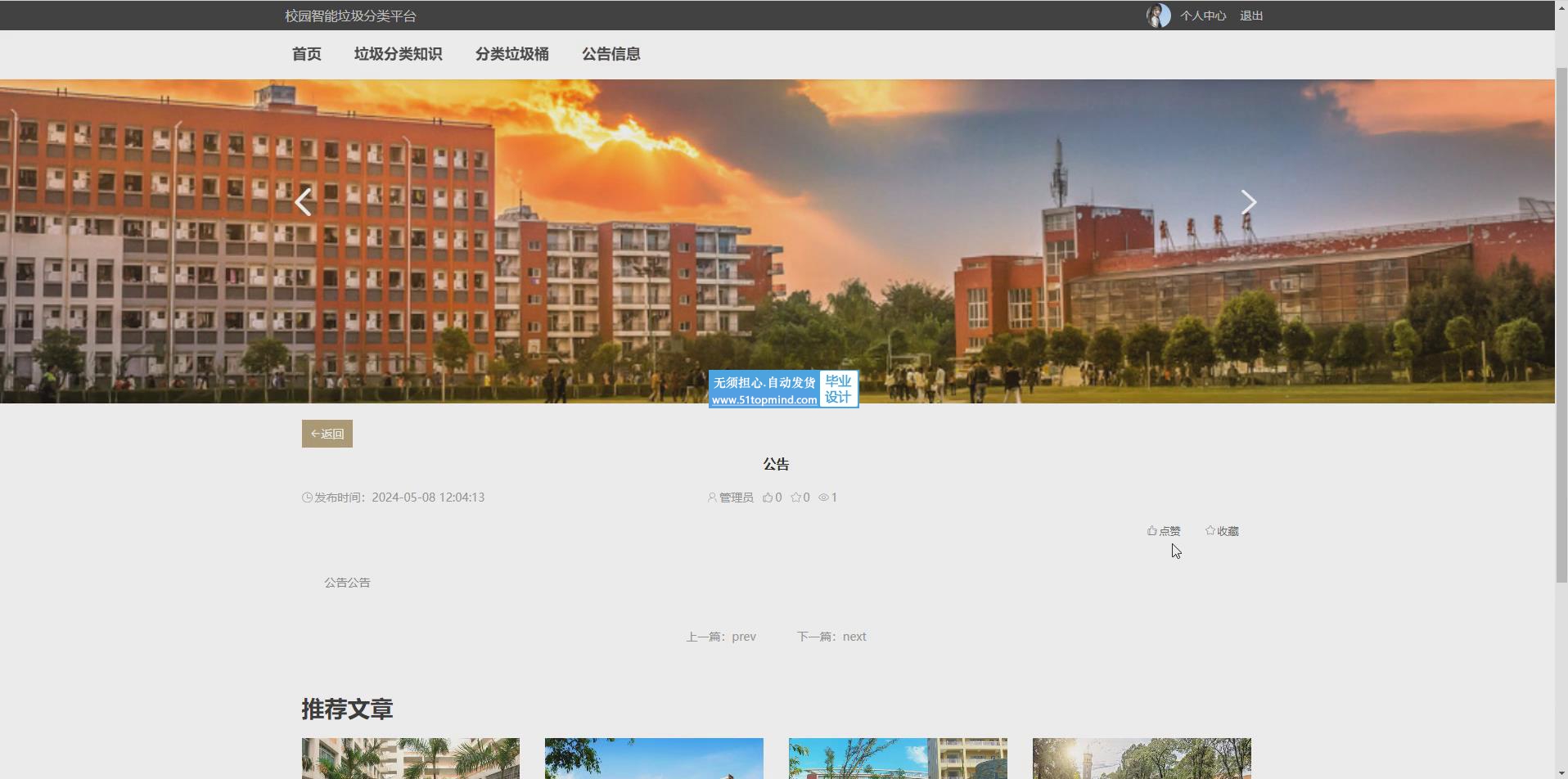The image size is (1568, 779).
Task: Open 分类垃圾桶 menu item
Action: pyautogui.click(x=512, y=54)
